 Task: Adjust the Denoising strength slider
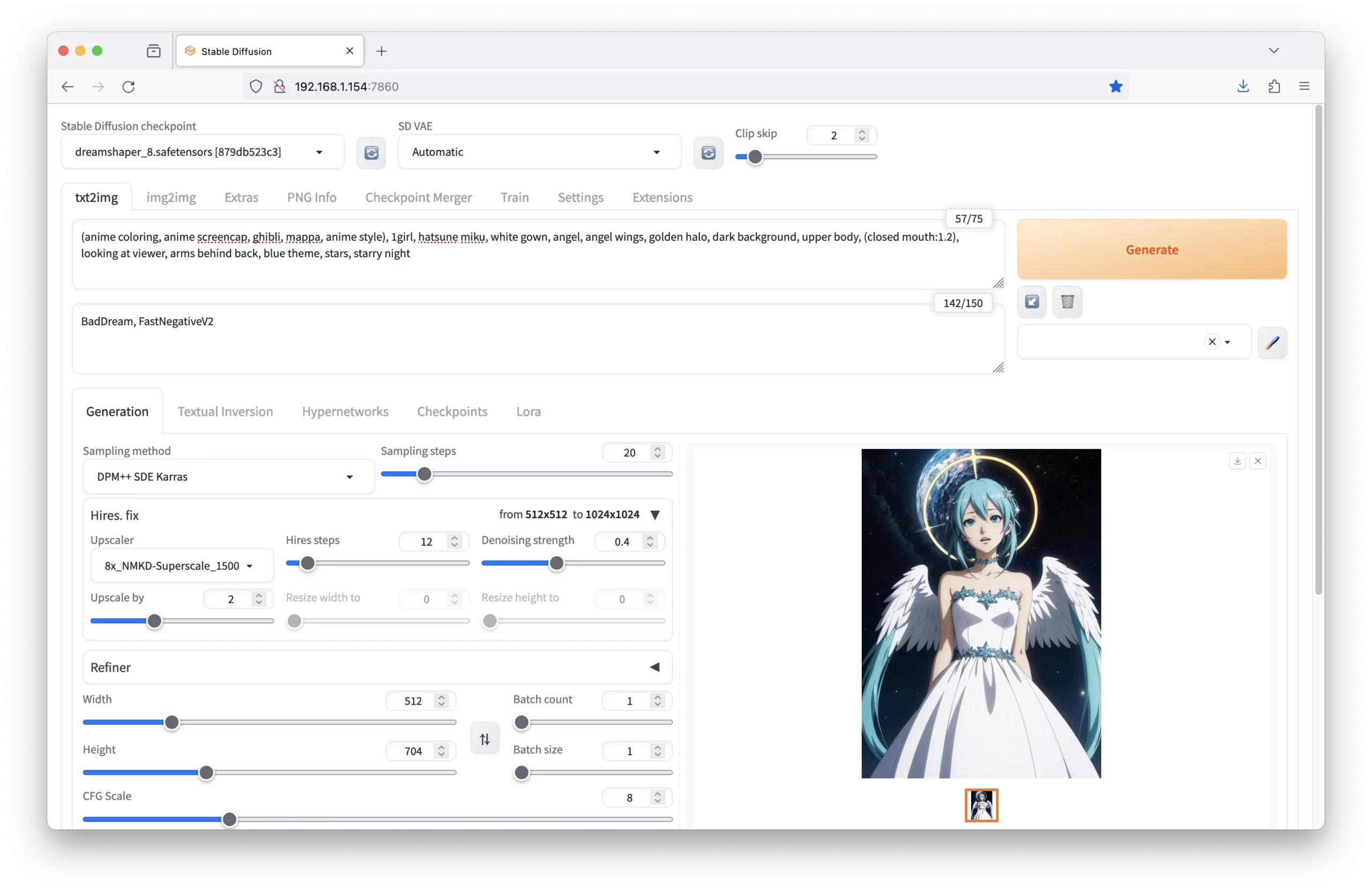click(572, 563)
